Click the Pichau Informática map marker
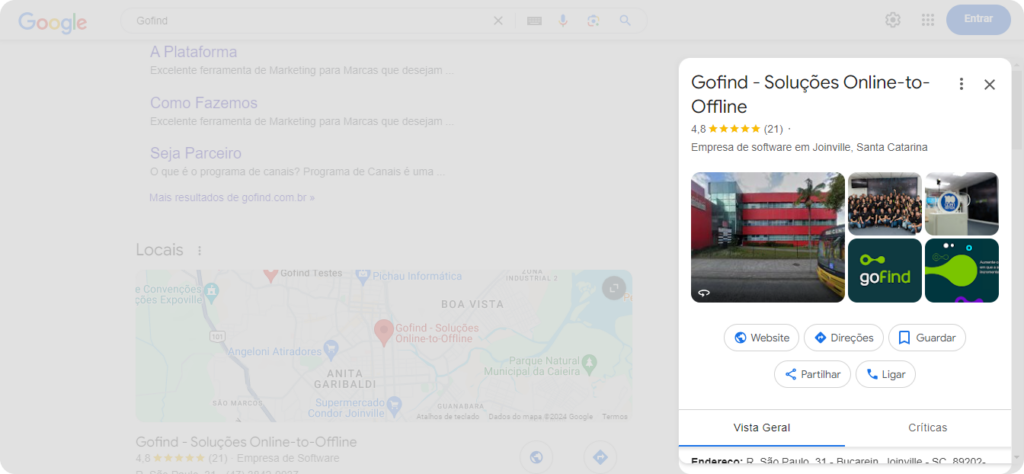The image size is (1024, 474). pos(364,277)
